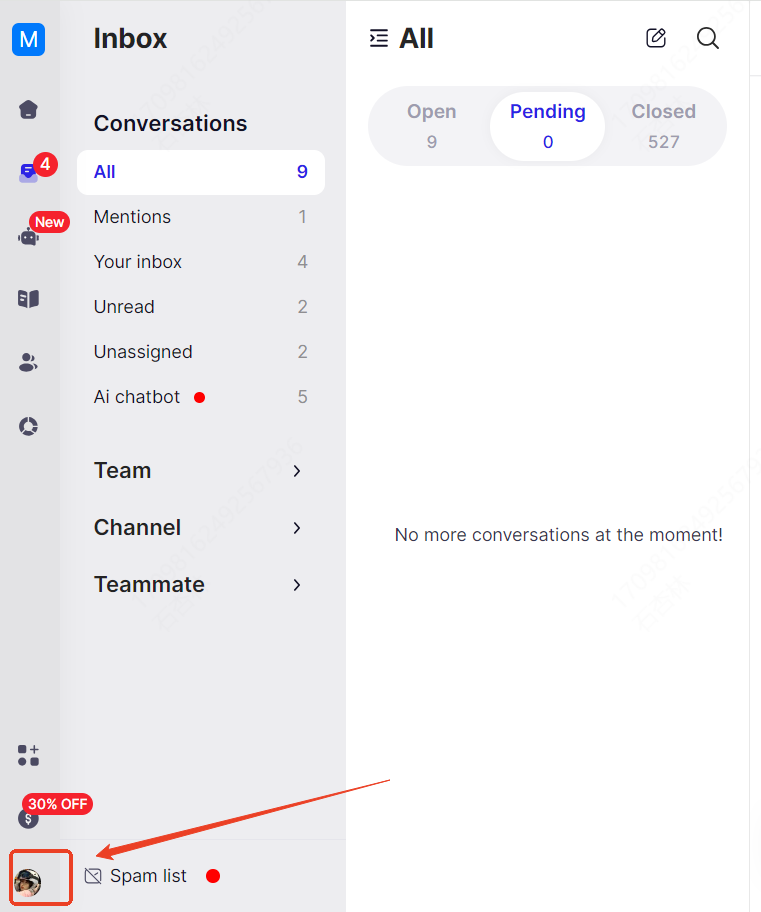Open conversation search
Image resolution: width=761 pixels, height=912 pixels.
(x=707, y=38)
